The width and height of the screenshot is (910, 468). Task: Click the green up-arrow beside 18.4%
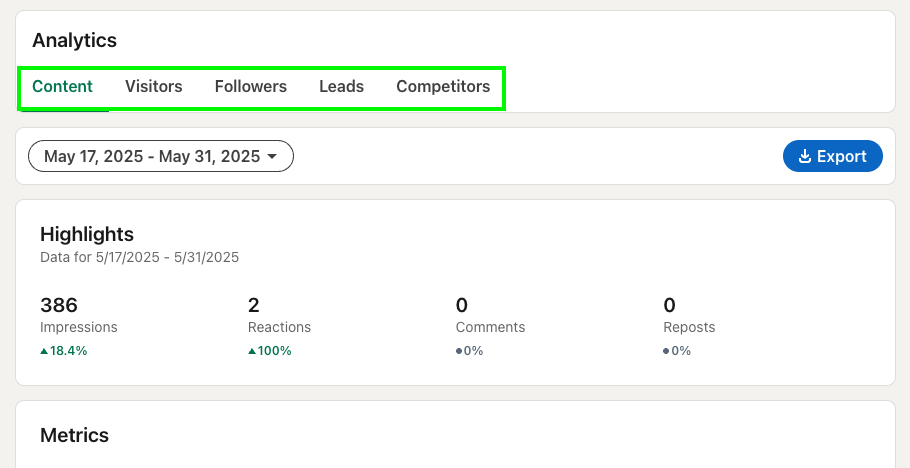point(44,351)
